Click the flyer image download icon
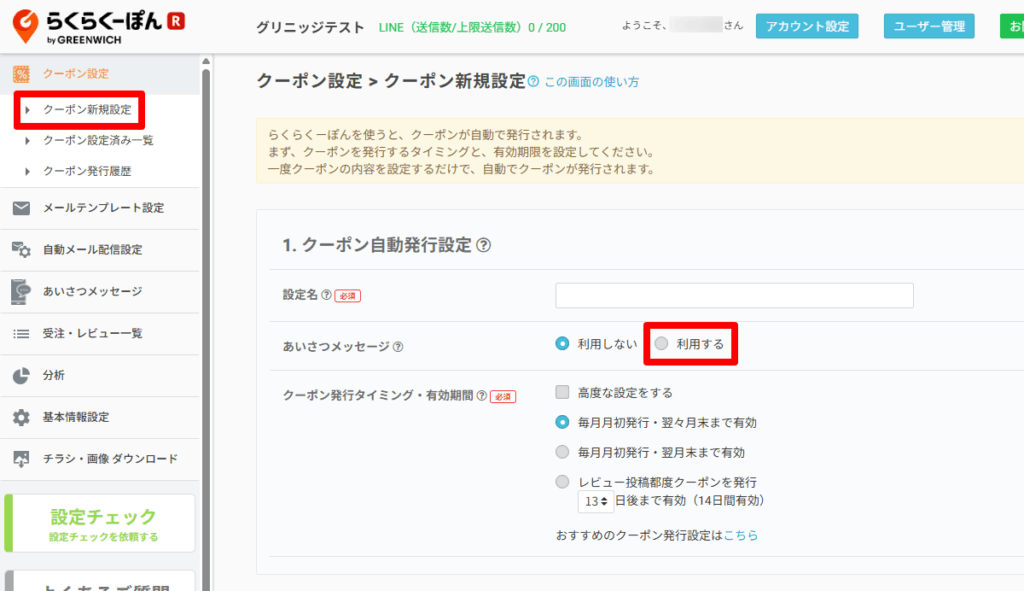The image size is (1024, 591). tap(21, 459)
